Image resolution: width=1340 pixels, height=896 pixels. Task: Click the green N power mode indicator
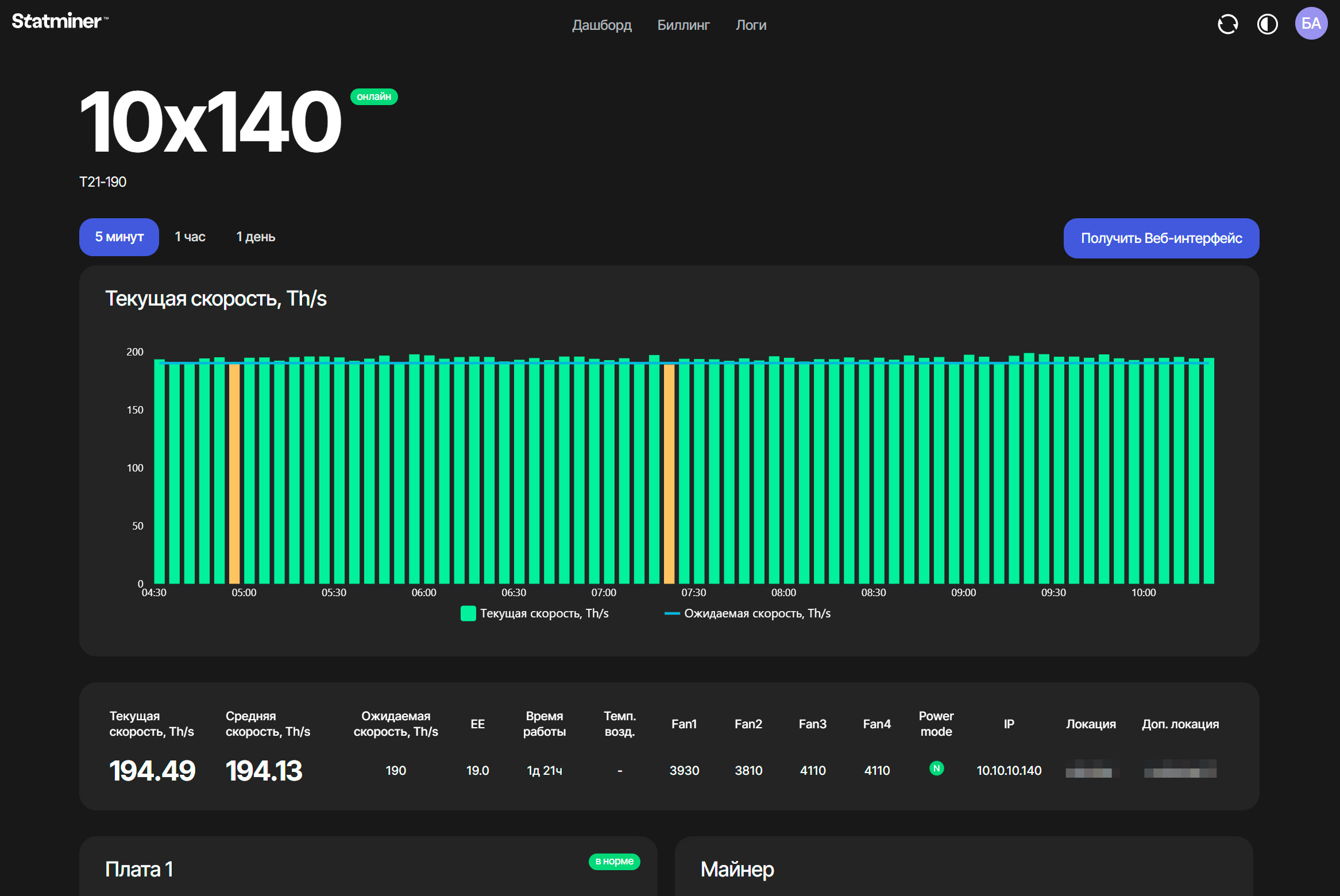[x=936, y=768]
